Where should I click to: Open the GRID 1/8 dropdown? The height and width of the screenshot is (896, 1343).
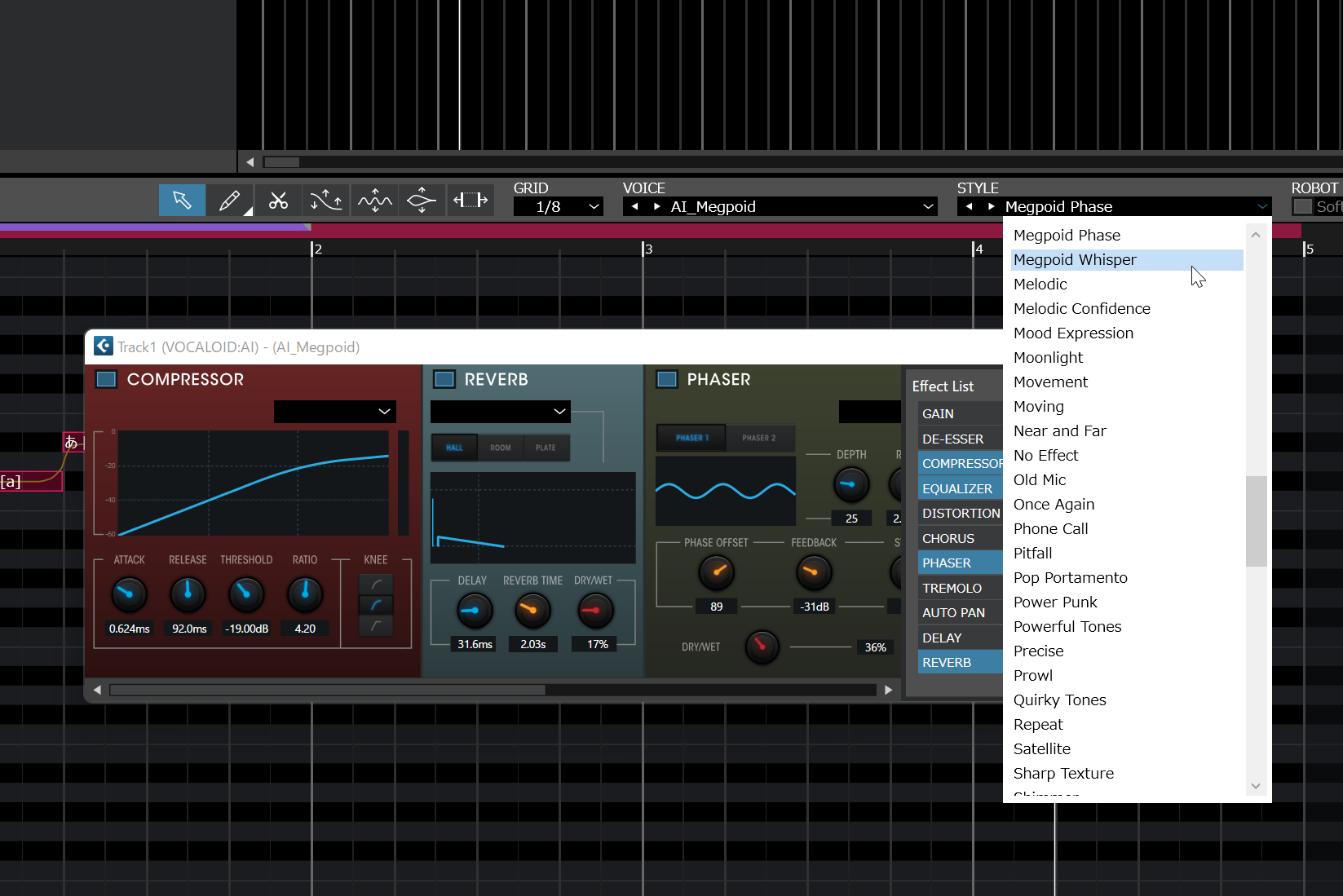[x=559, y=206]
